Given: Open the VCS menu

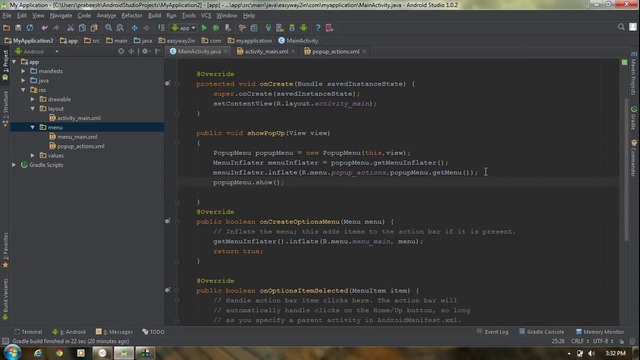Looking at the screenshot, I should [206, 16].
